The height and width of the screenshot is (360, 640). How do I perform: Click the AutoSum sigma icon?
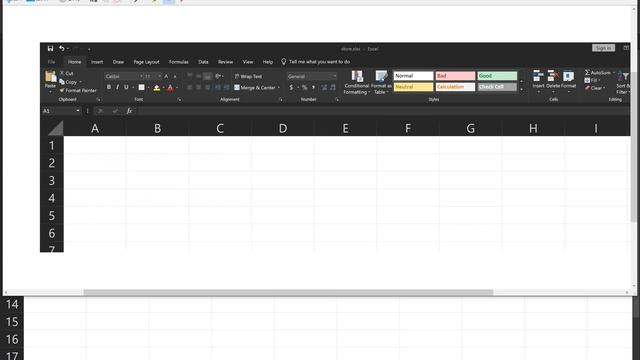(587, 72)
